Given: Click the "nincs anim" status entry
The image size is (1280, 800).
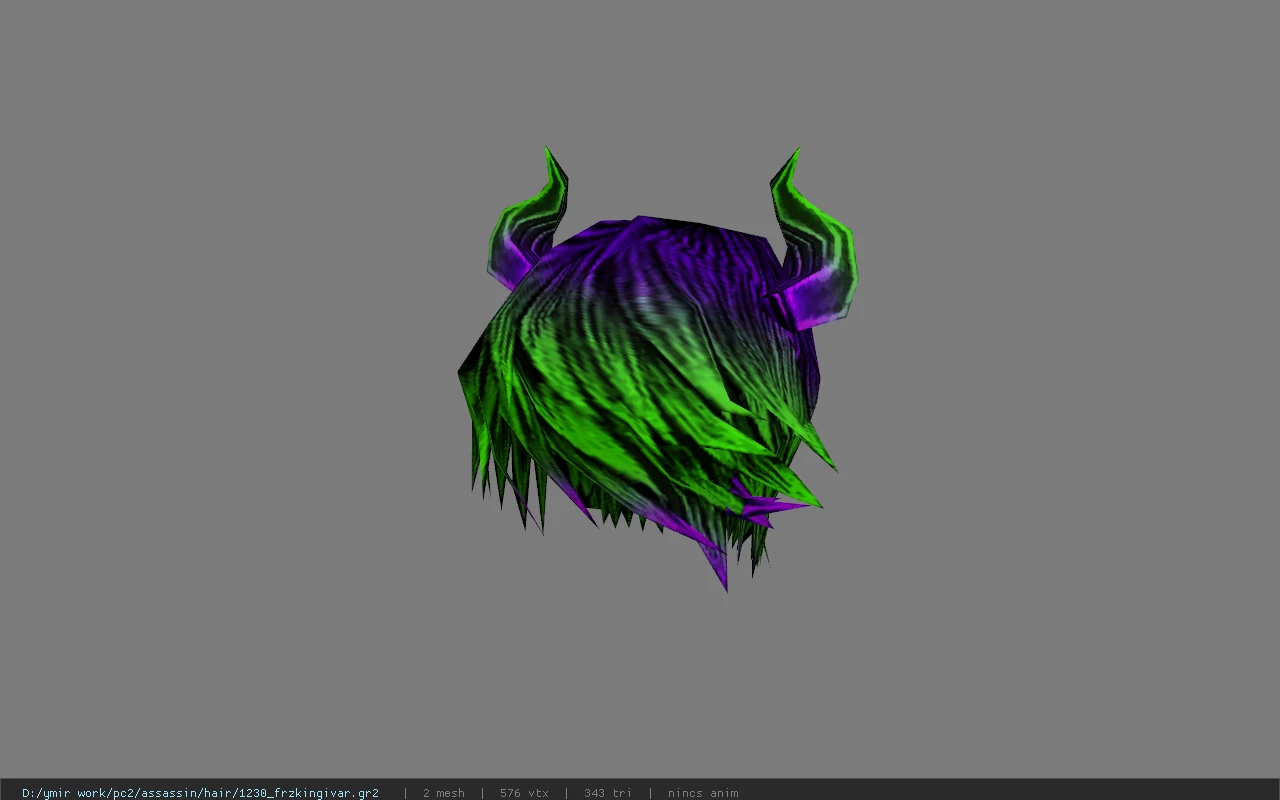Looking at the screenshot, I should (x=703, y=793).
